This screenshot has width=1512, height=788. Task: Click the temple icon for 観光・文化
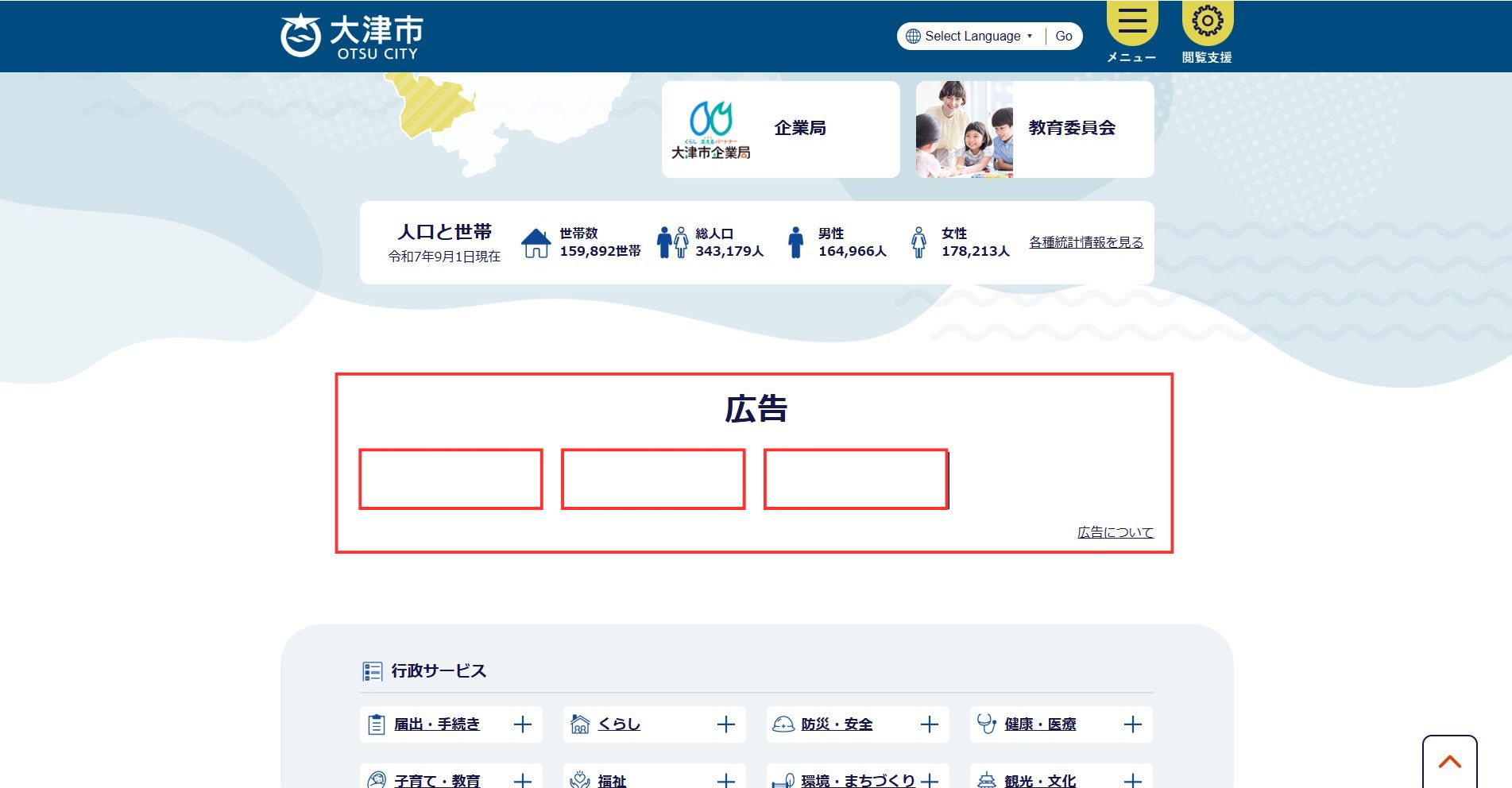pos(986,780)
